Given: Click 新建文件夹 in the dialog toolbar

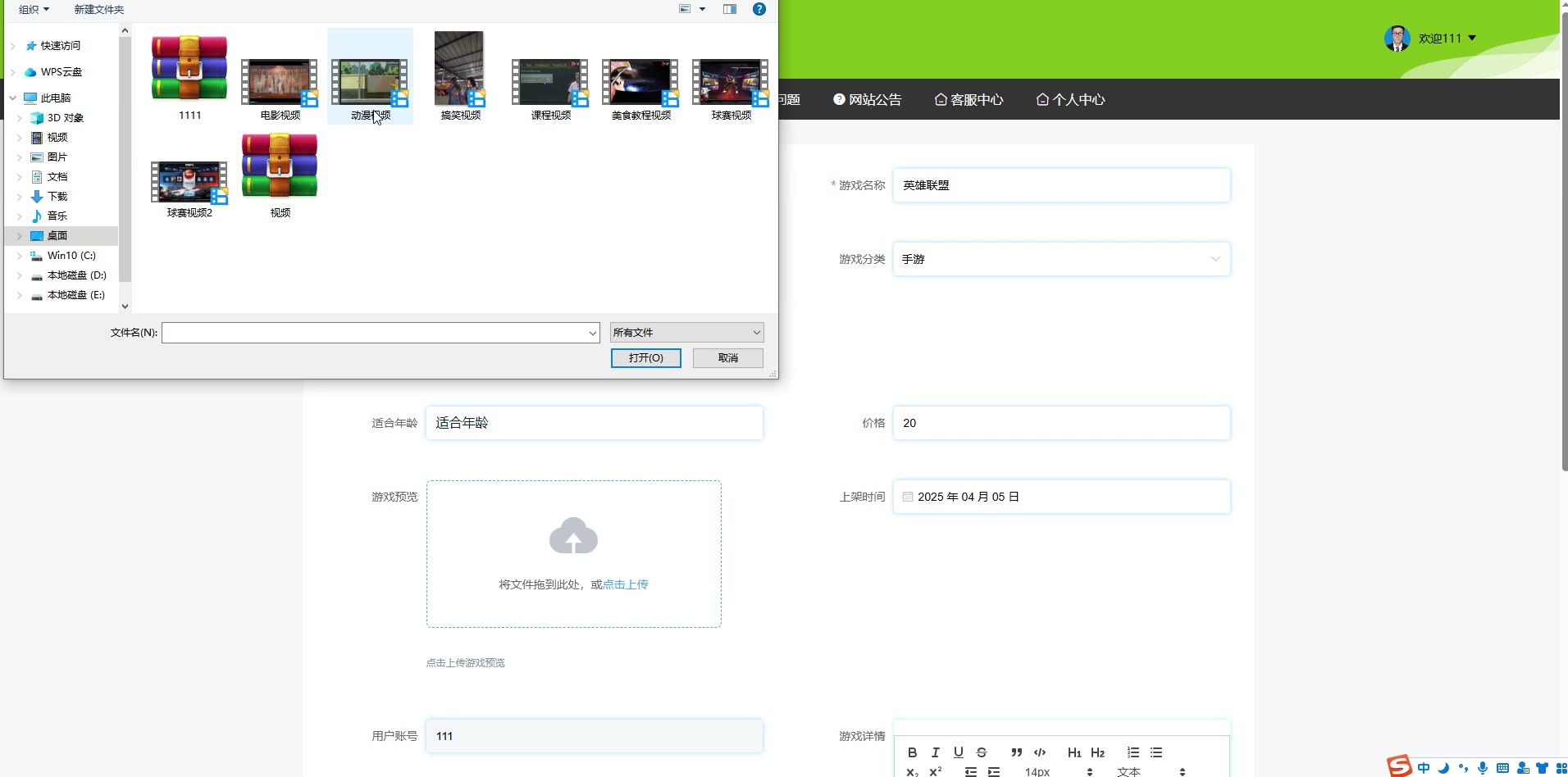Looking at the screenshot, I should 99,9.
